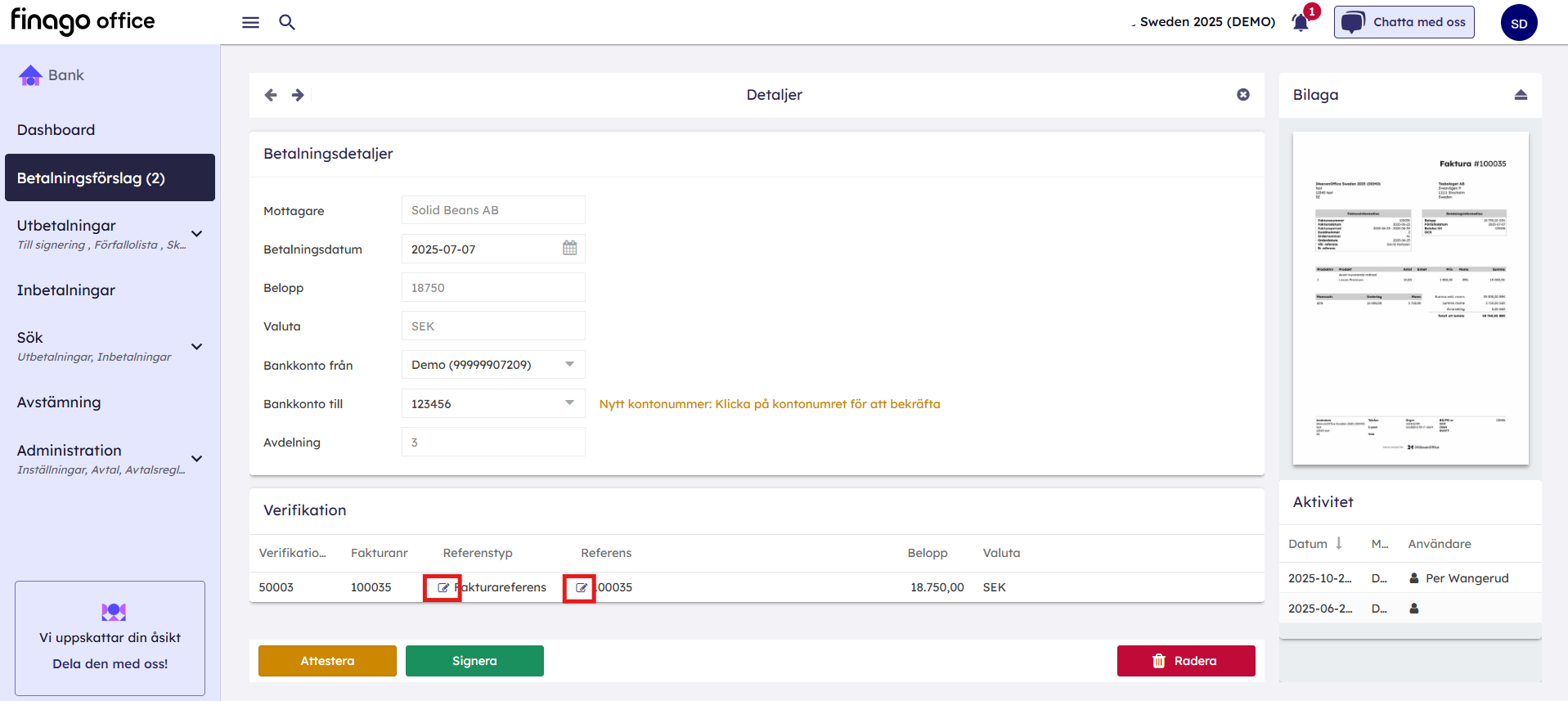Close the Detaljer panel
The height and width of the screenshot is (701, 1568).
[1242, 95]
